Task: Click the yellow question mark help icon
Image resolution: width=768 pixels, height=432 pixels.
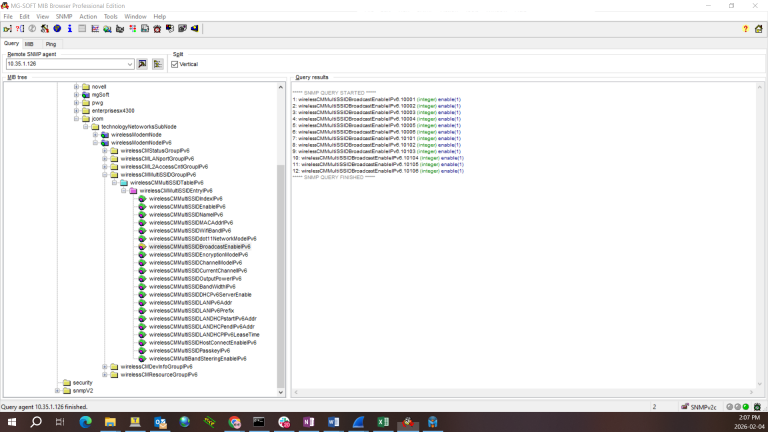Action: click(745, 29)
